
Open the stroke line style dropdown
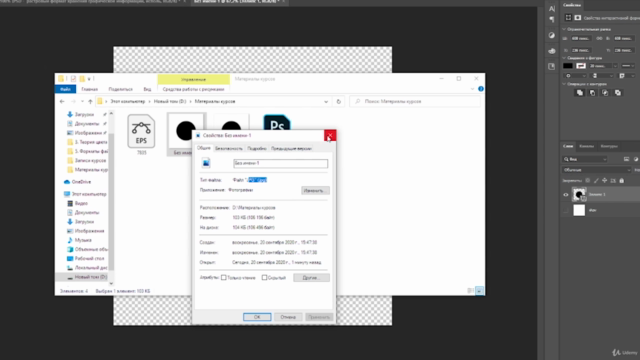[627, 66]
